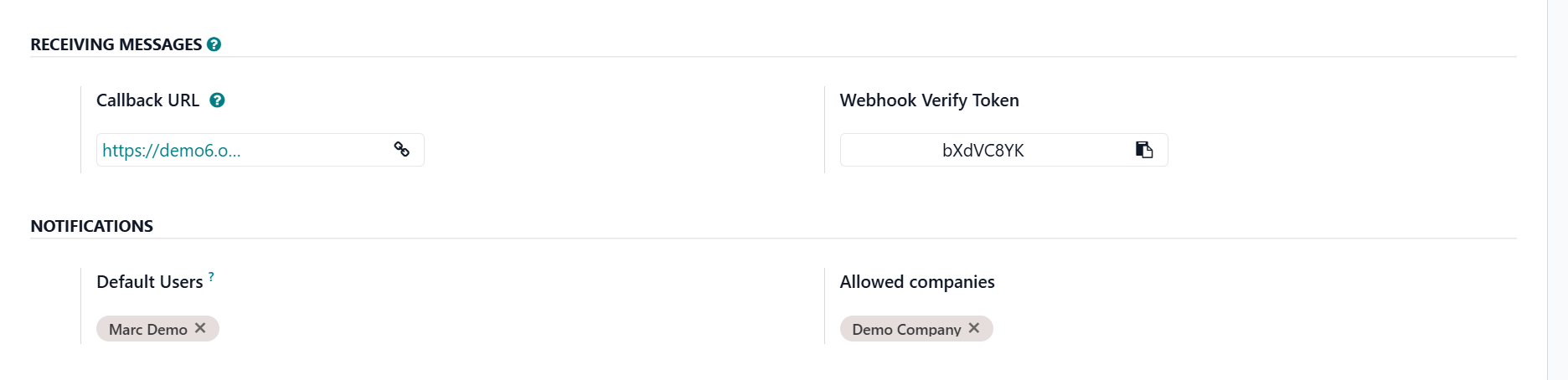Image resolution: width=1568 pixels, height=380 pixels.
Task: Open the https://demo6.o... callback link
Action: point(172,151)
